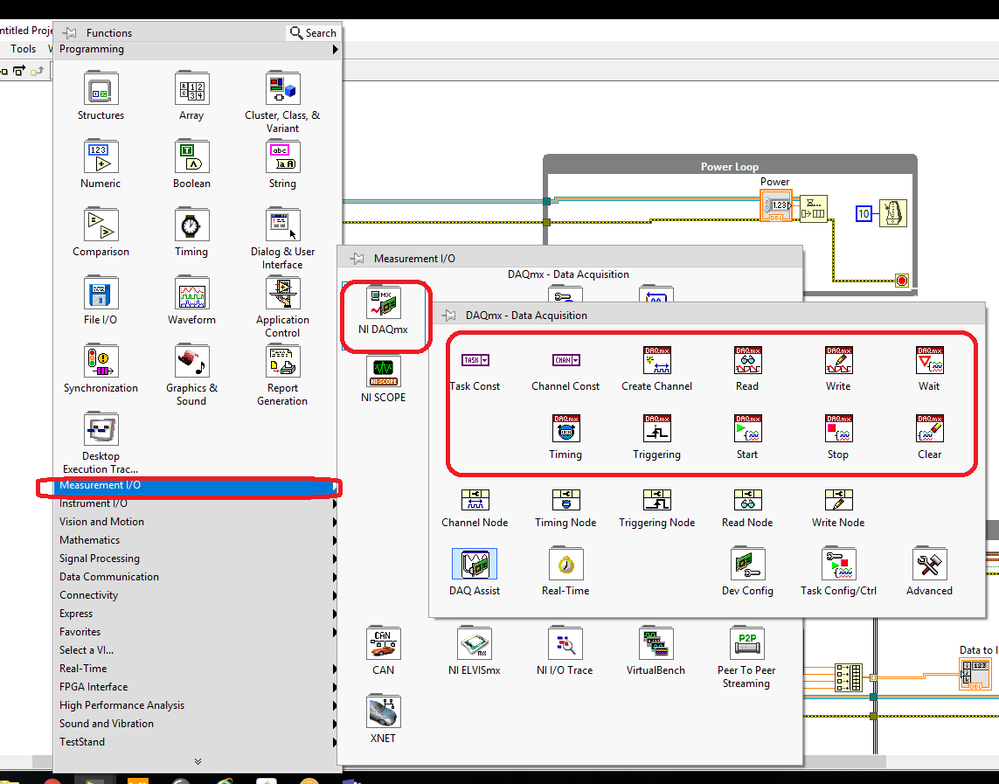Open the NI SCOPE palette
This screenshot has width=999, height=784.
[383, 371]
